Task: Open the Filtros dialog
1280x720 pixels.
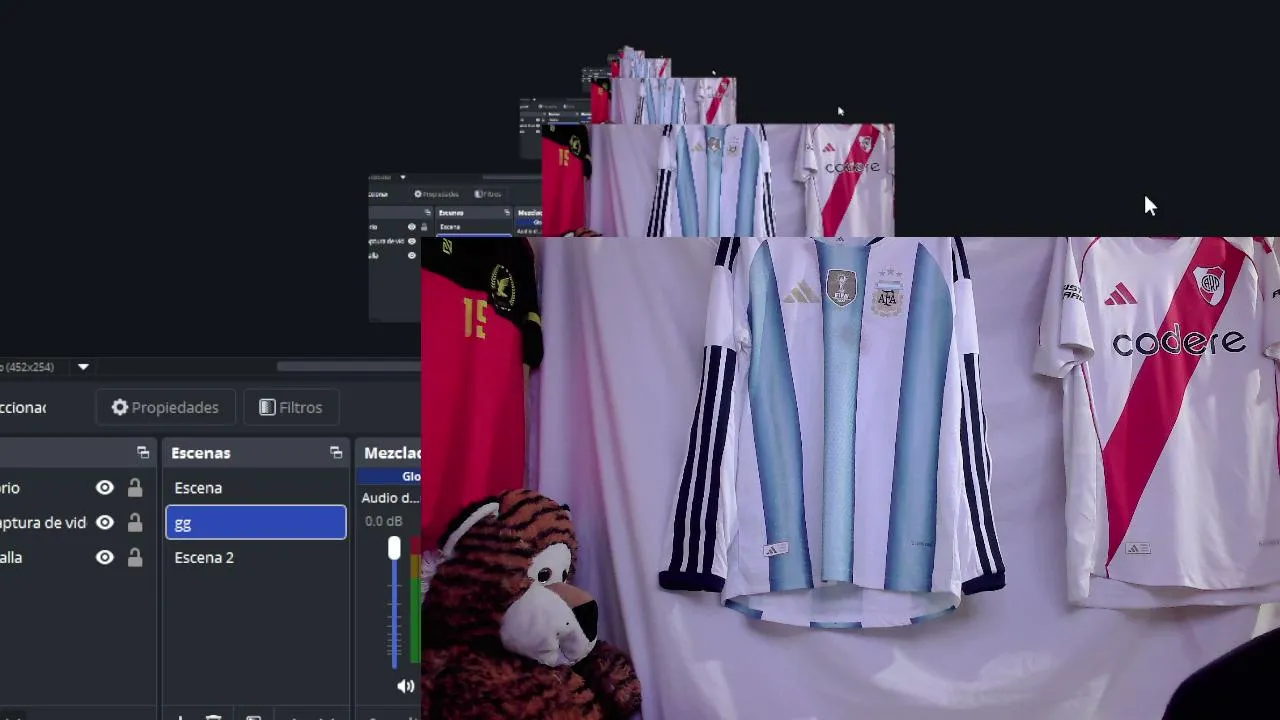Action: click(x=291, y=407)
